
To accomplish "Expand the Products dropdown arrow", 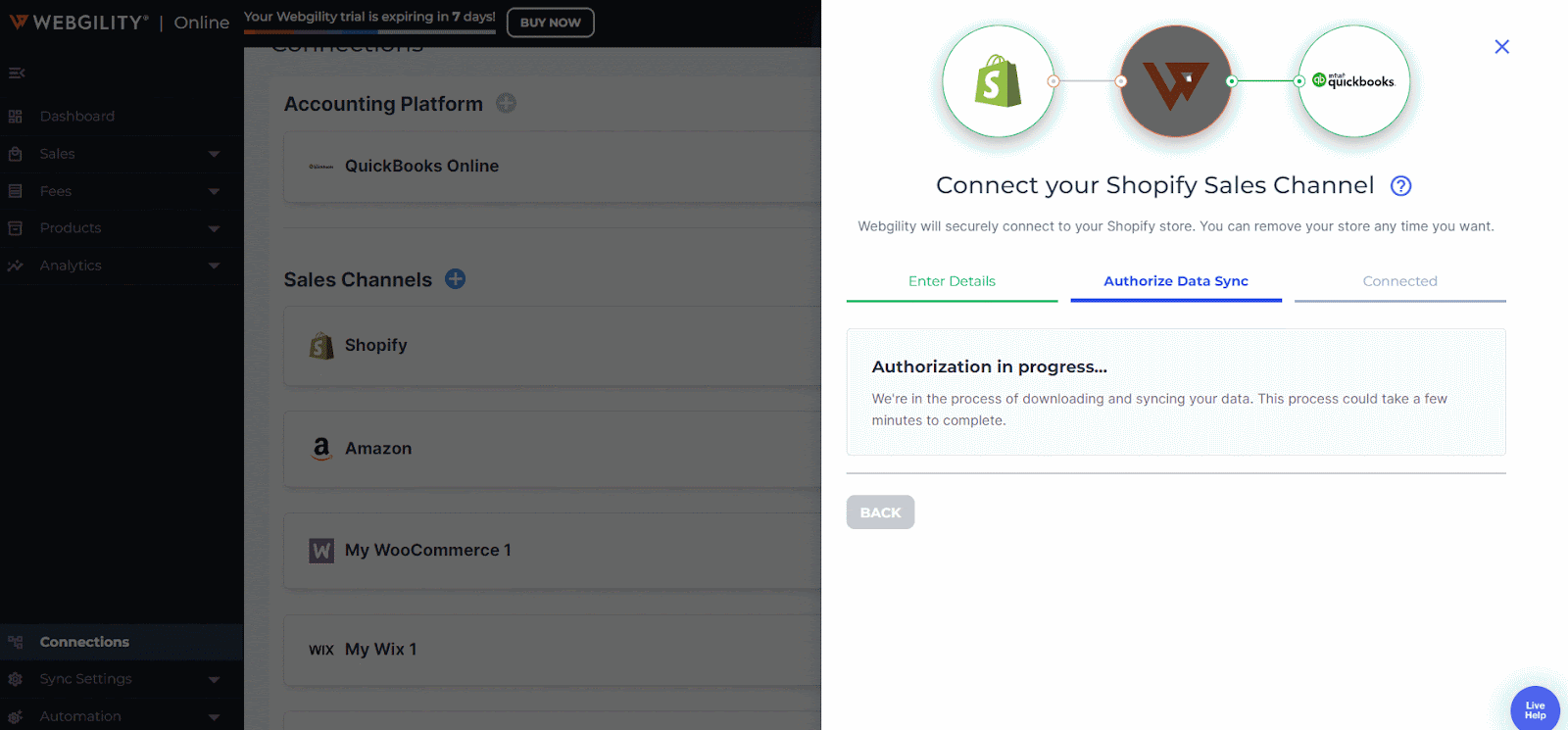I will [x=214, y=228].
